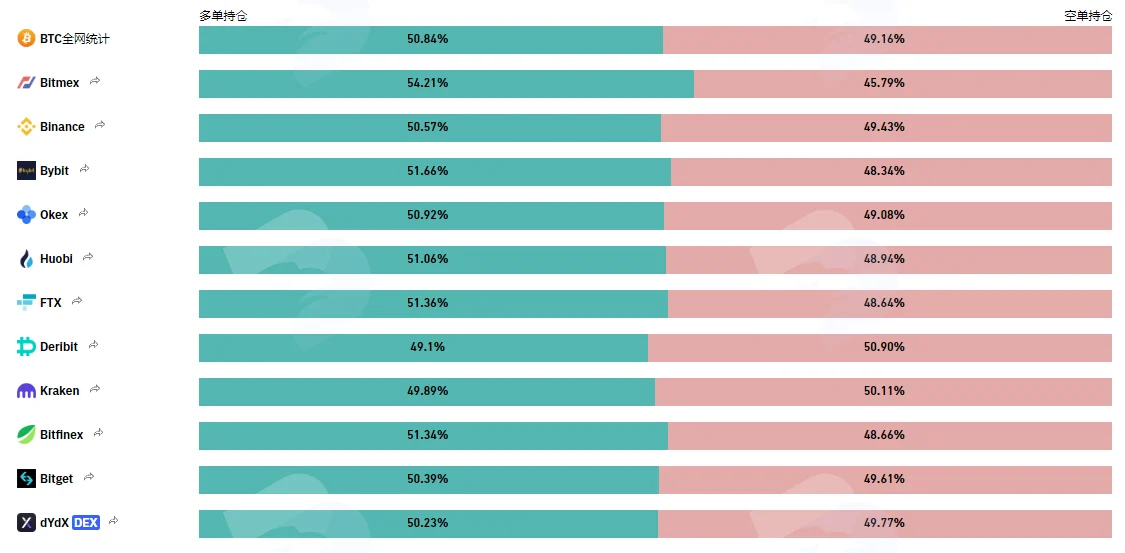Click the Binance share arrow icon

click(x=100, y=126)
